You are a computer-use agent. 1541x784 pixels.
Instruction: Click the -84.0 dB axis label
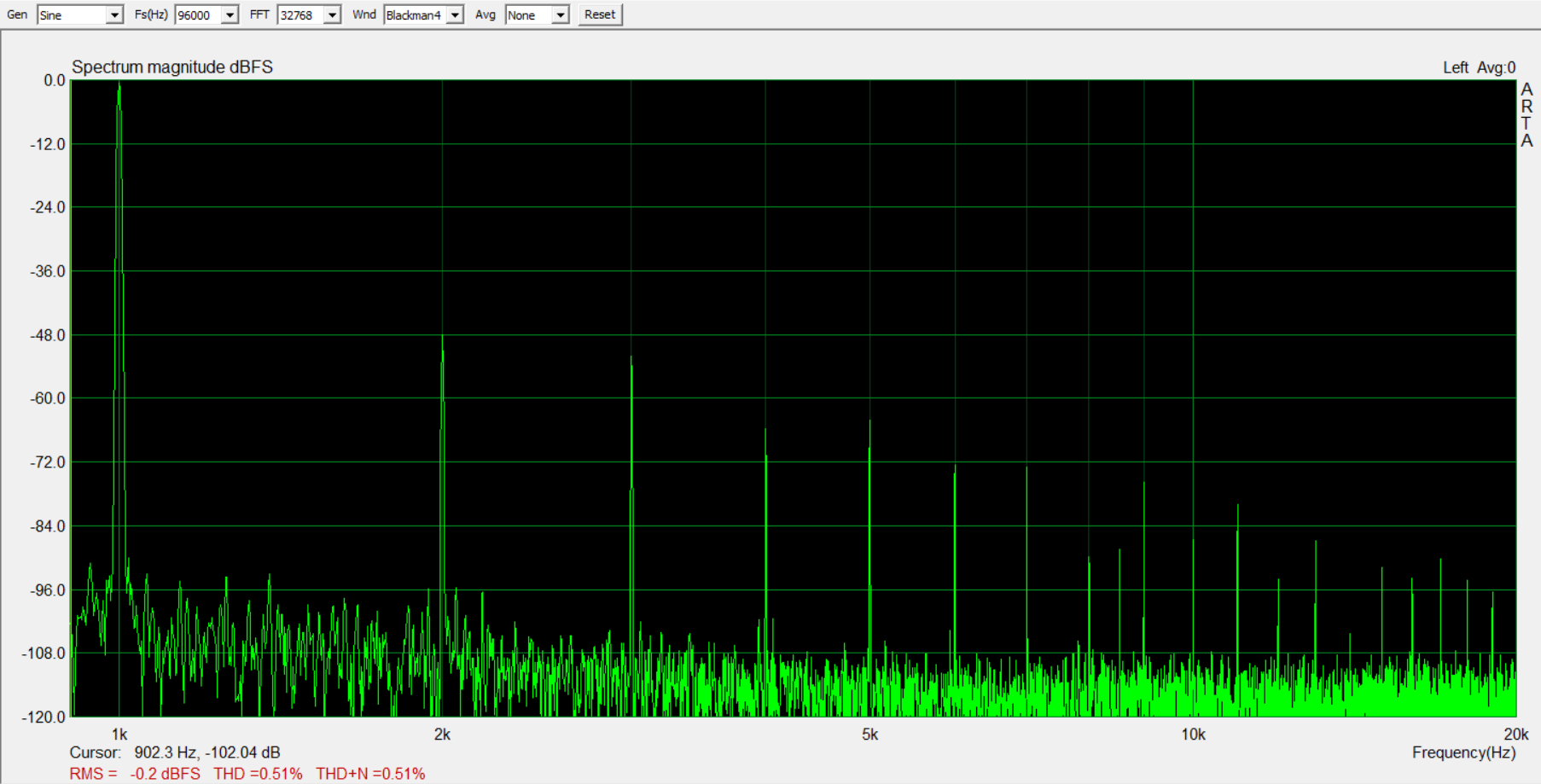pos(48,526)
